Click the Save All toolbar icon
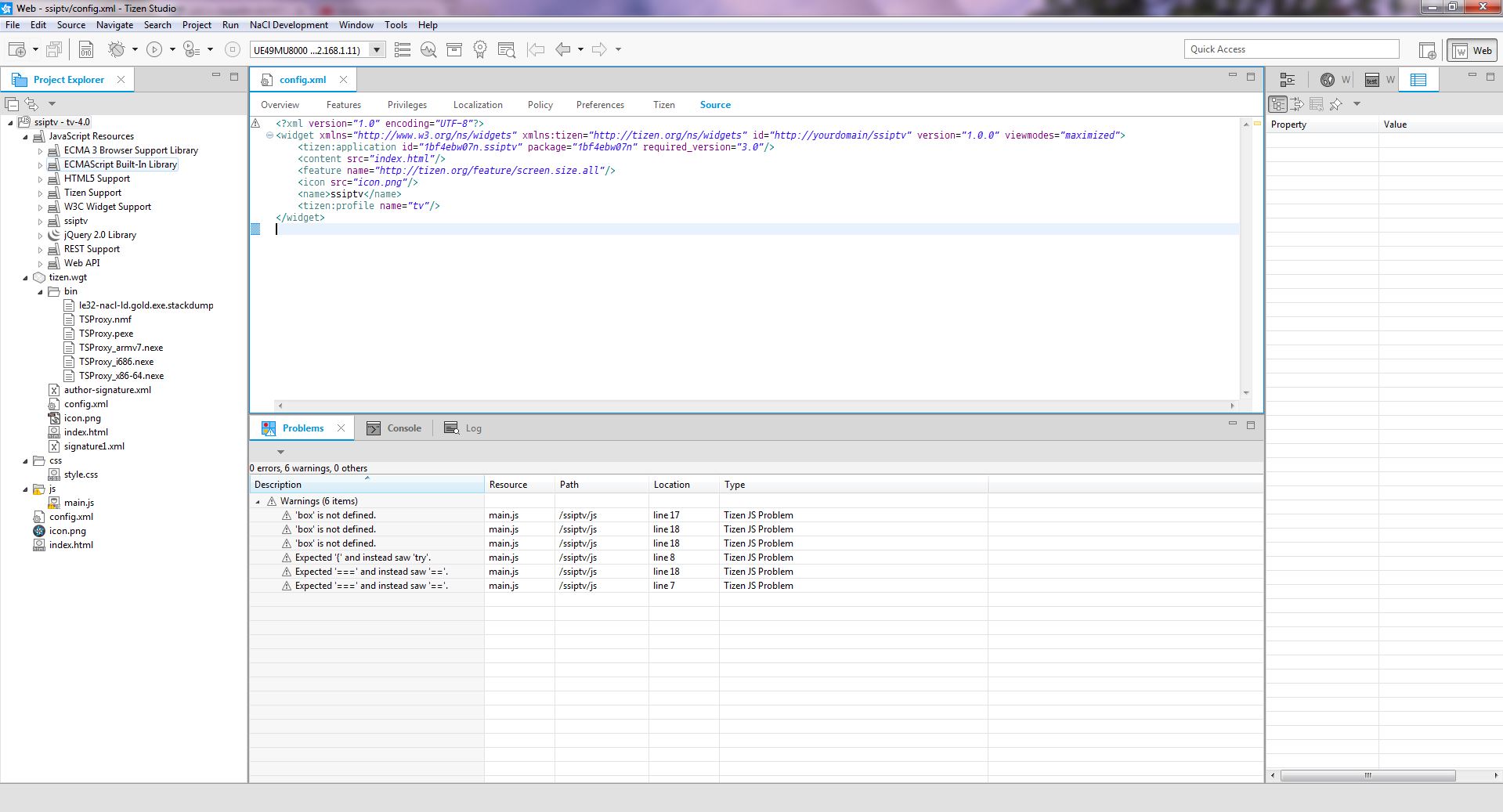The width and height of the screenshot is (1503, 812). tap(54, 49)
